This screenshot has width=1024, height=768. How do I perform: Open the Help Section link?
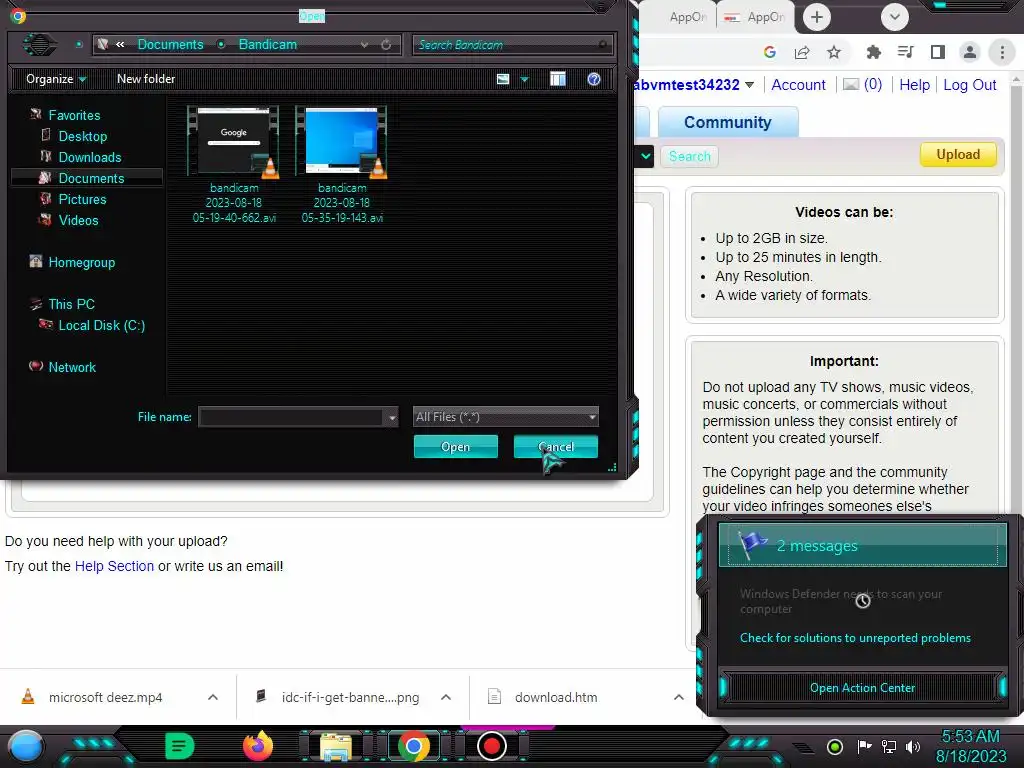pyautogui.click(x=114, y=566)
